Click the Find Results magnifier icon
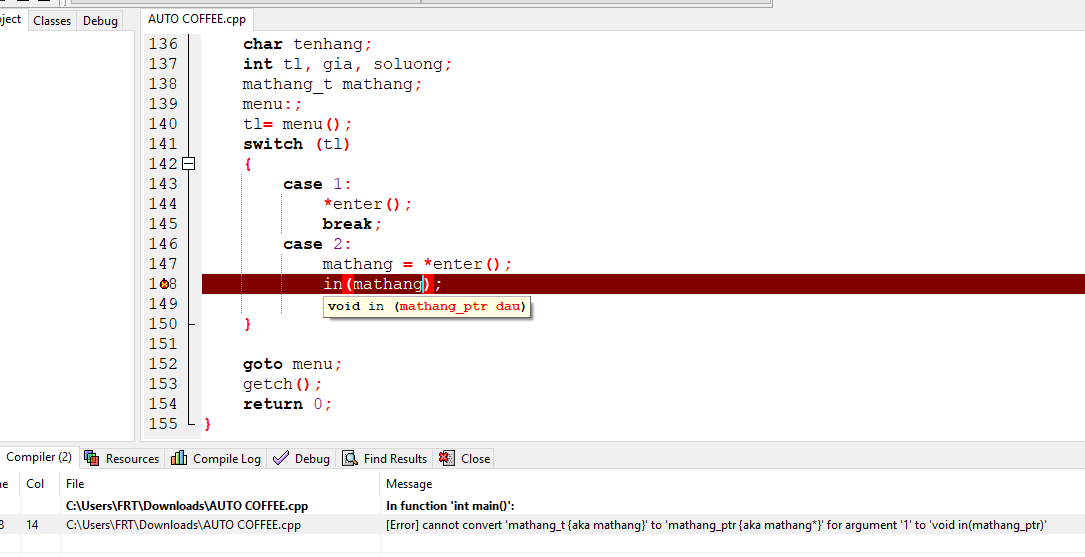Image resolution: width=1085 pixels, height=557 pixels. pyautogui.click(x=350, y=458)
